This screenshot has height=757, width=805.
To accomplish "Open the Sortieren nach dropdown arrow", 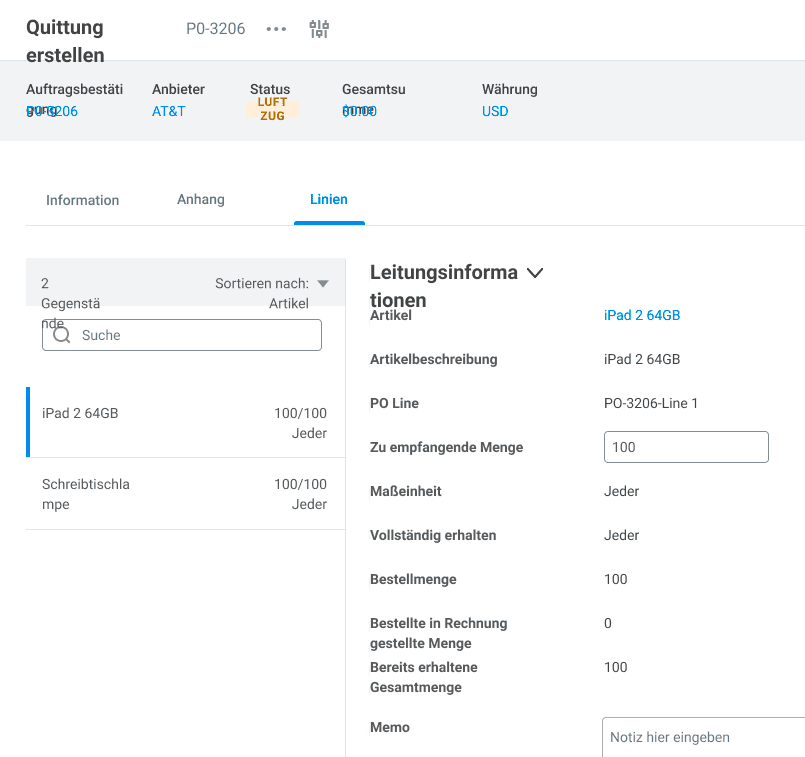I will (x=322, y=284).
